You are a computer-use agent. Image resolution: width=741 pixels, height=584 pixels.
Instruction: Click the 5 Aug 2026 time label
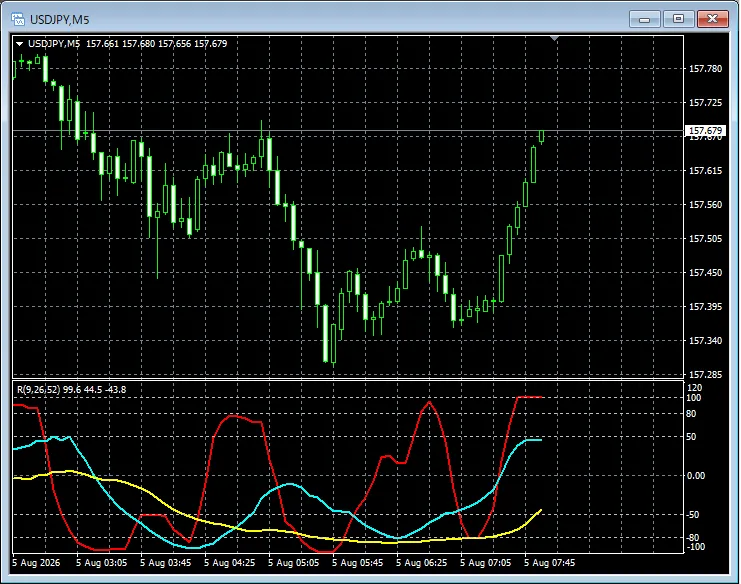(x=36, y=563)
